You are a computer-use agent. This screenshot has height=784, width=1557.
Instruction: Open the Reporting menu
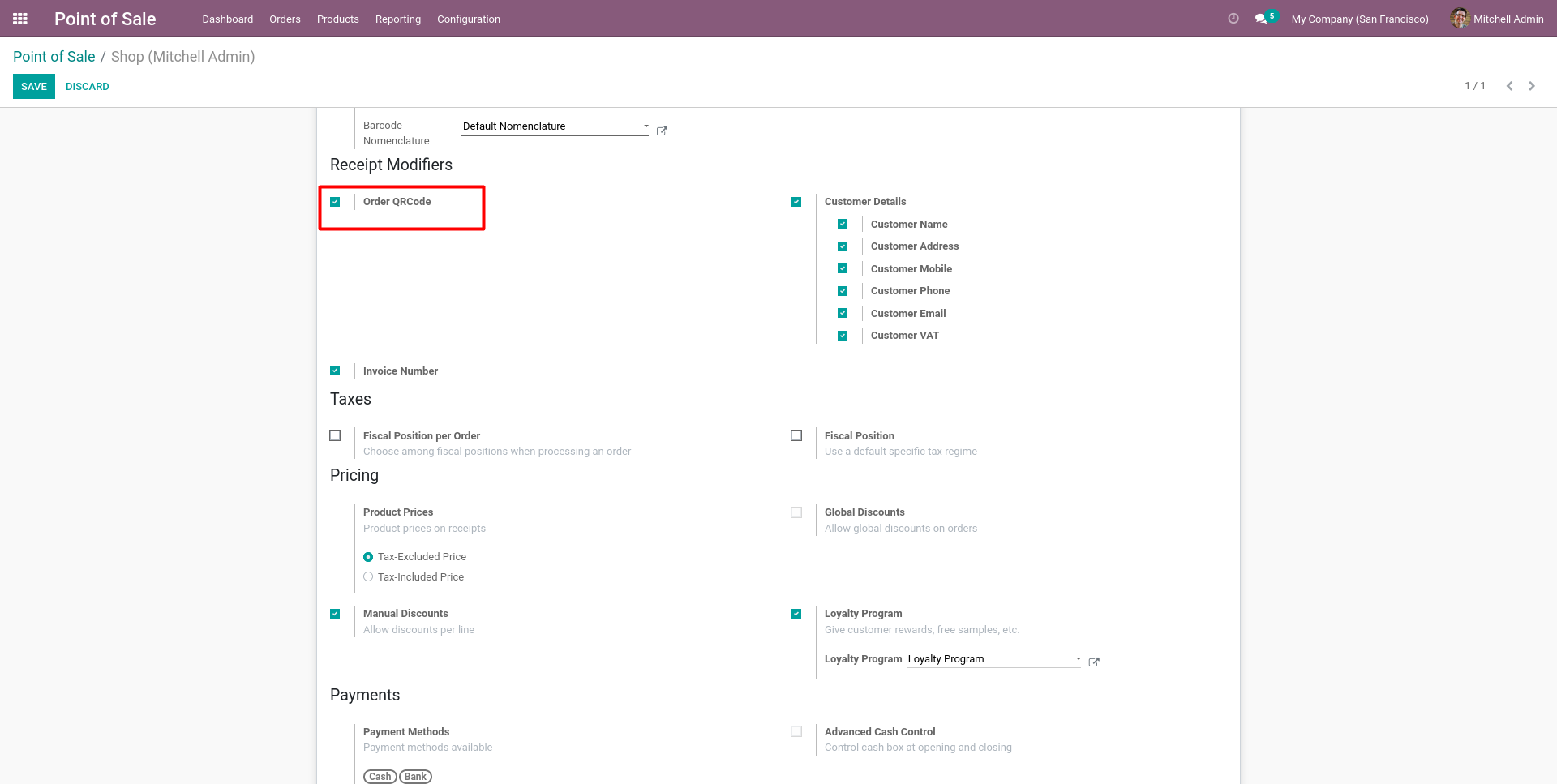tap(397, 19)
